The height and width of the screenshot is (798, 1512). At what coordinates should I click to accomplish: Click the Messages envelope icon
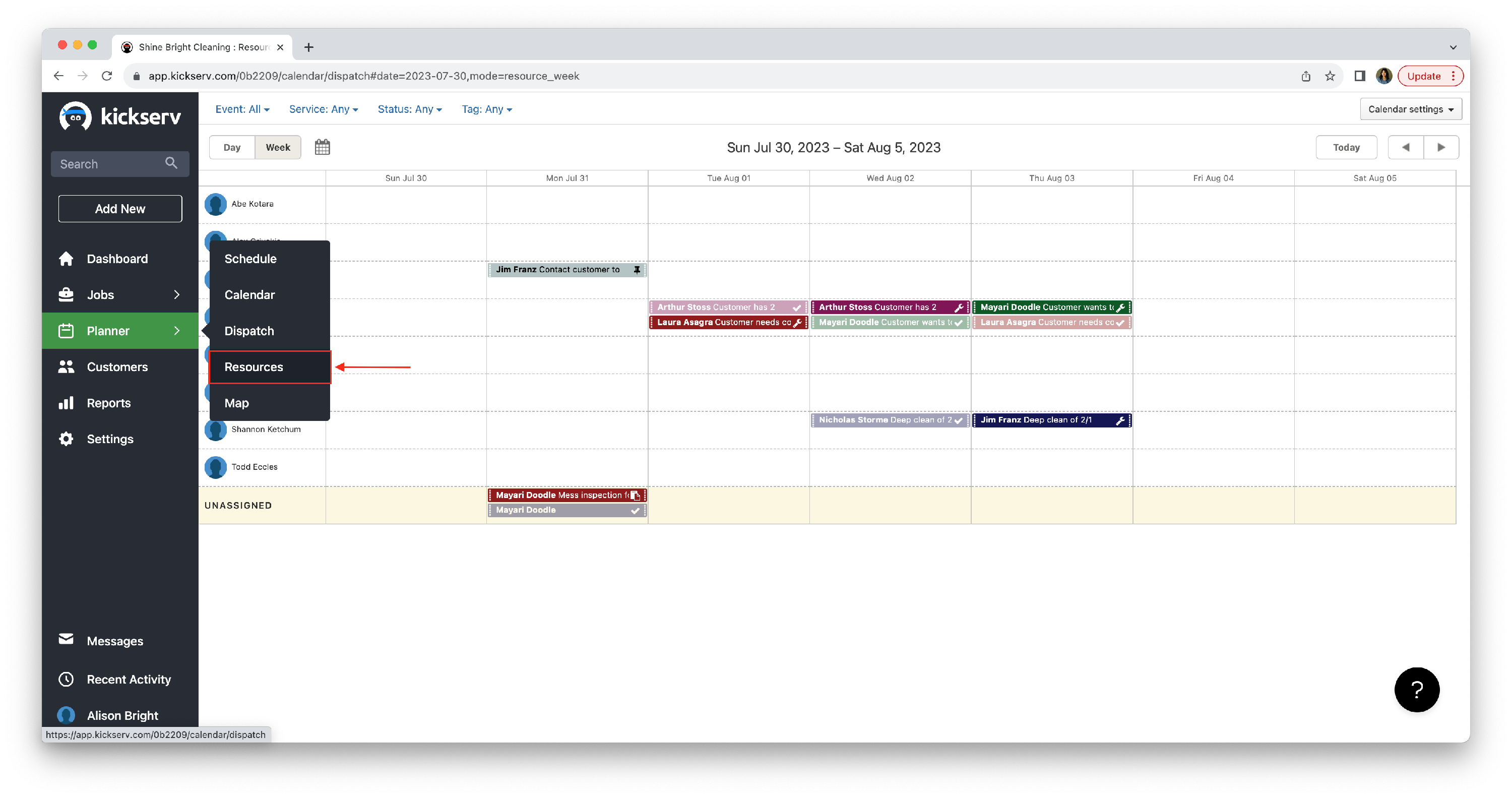tap(67, 639)
